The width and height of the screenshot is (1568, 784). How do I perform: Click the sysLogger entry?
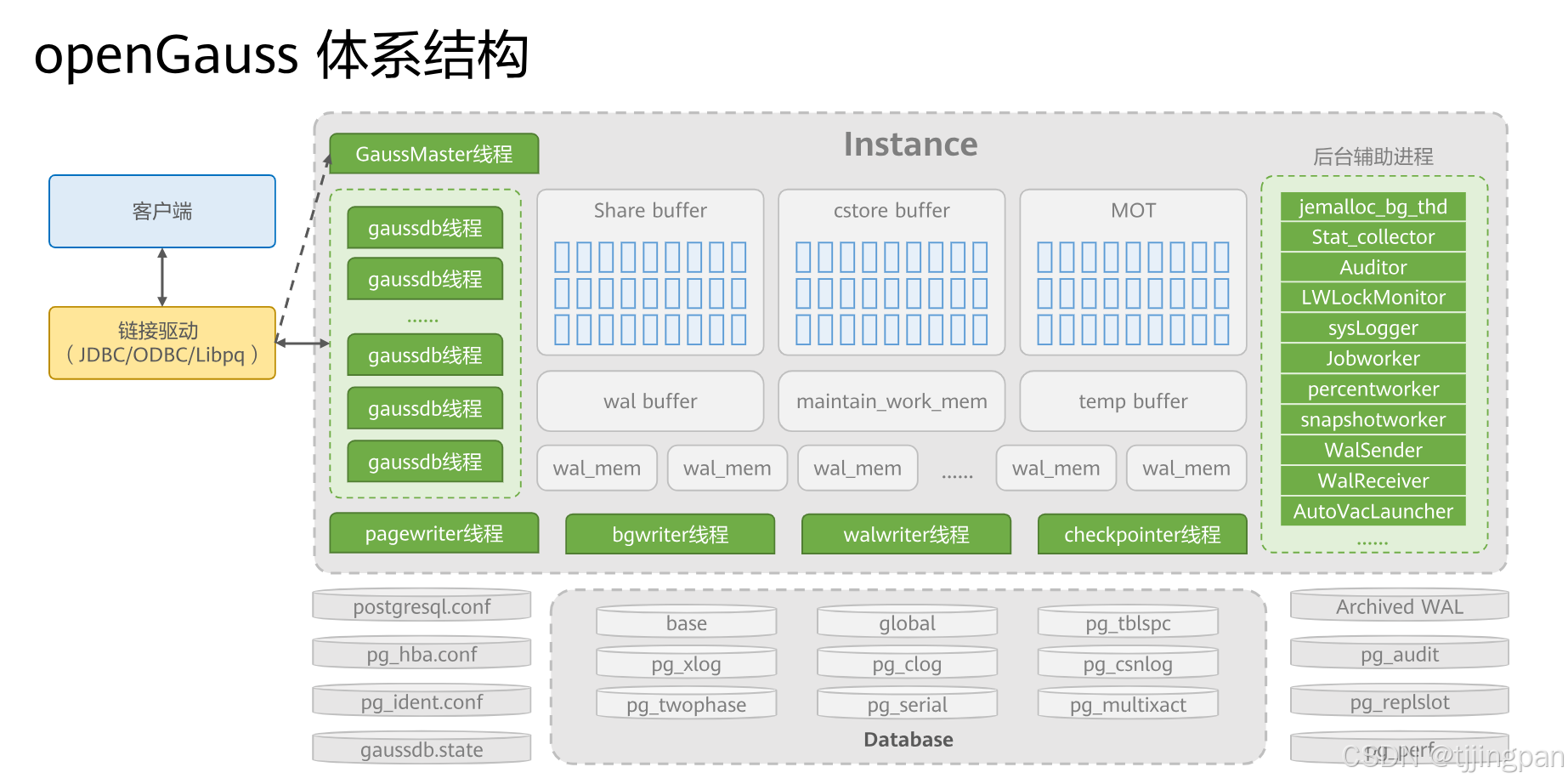point(1373,328)
